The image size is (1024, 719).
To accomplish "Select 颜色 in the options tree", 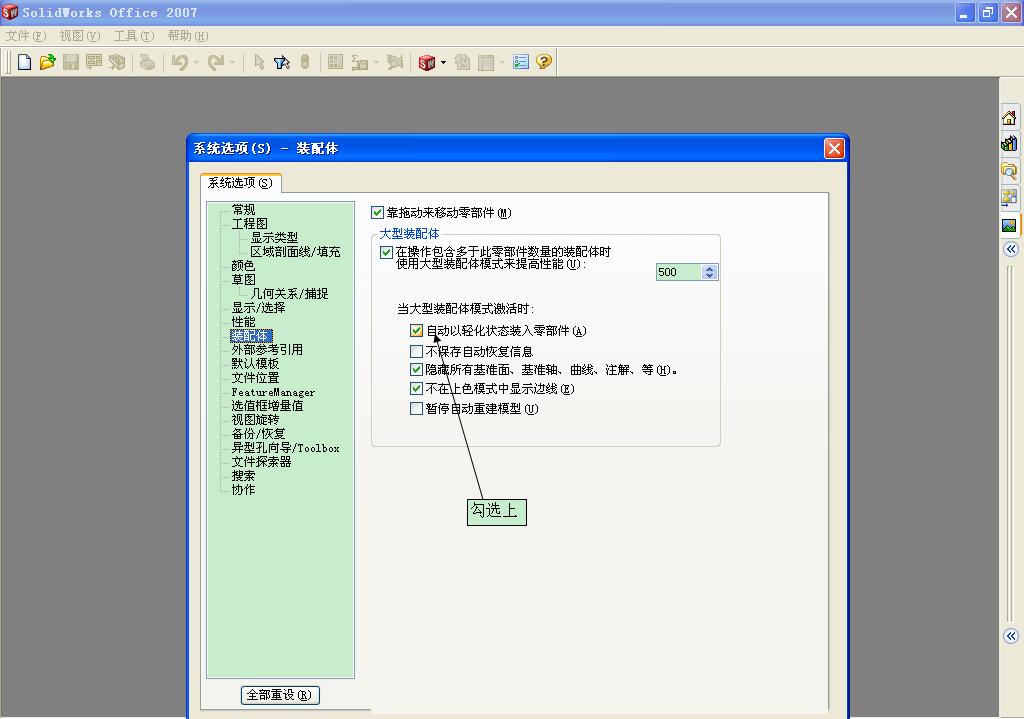I will point(243,266).
